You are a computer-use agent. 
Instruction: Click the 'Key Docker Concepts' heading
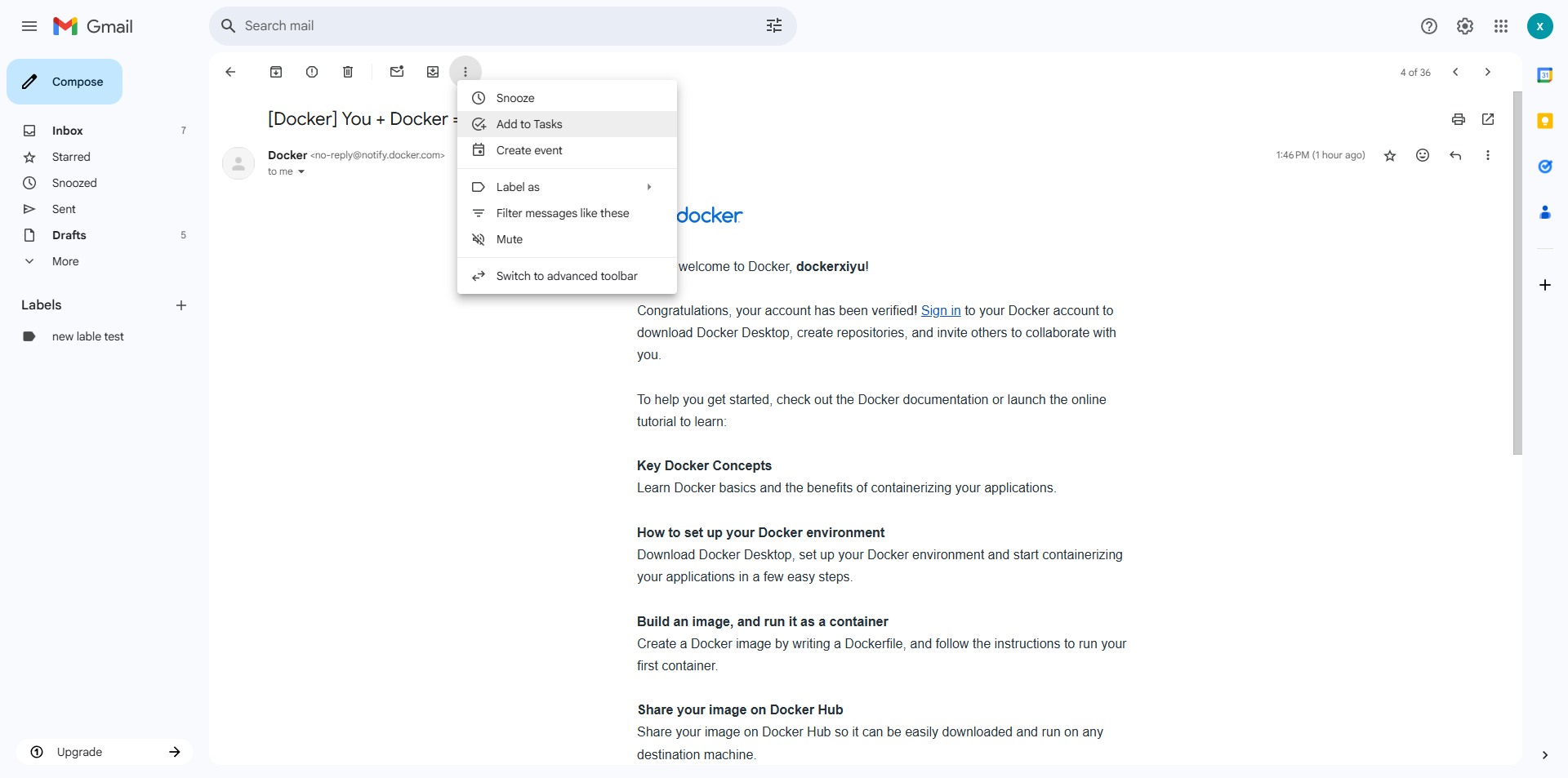click(704, 465)
